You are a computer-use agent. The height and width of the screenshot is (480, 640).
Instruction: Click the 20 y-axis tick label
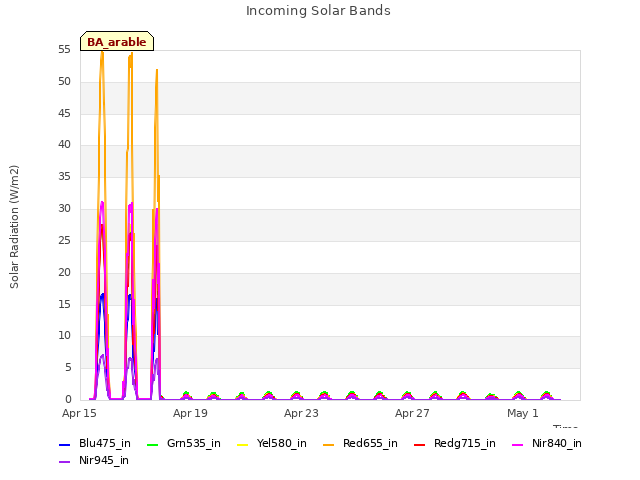(x=64, y=272)
